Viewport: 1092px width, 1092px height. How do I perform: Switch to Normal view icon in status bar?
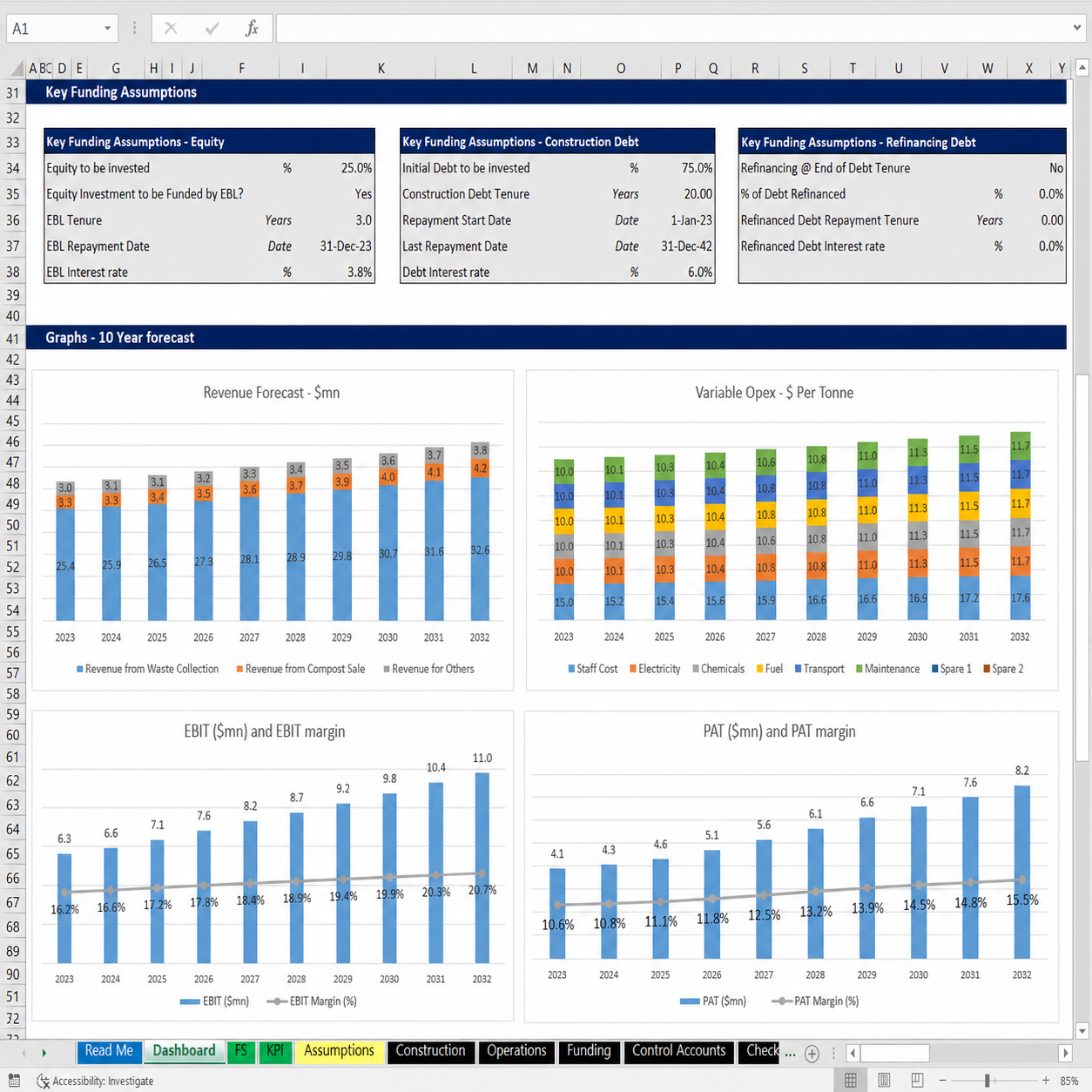coord(851,1081)
